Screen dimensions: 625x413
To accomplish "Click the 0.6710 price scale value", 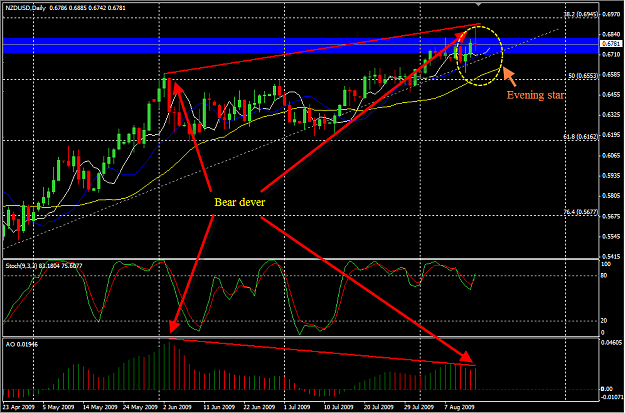I will tap(611, 54).
